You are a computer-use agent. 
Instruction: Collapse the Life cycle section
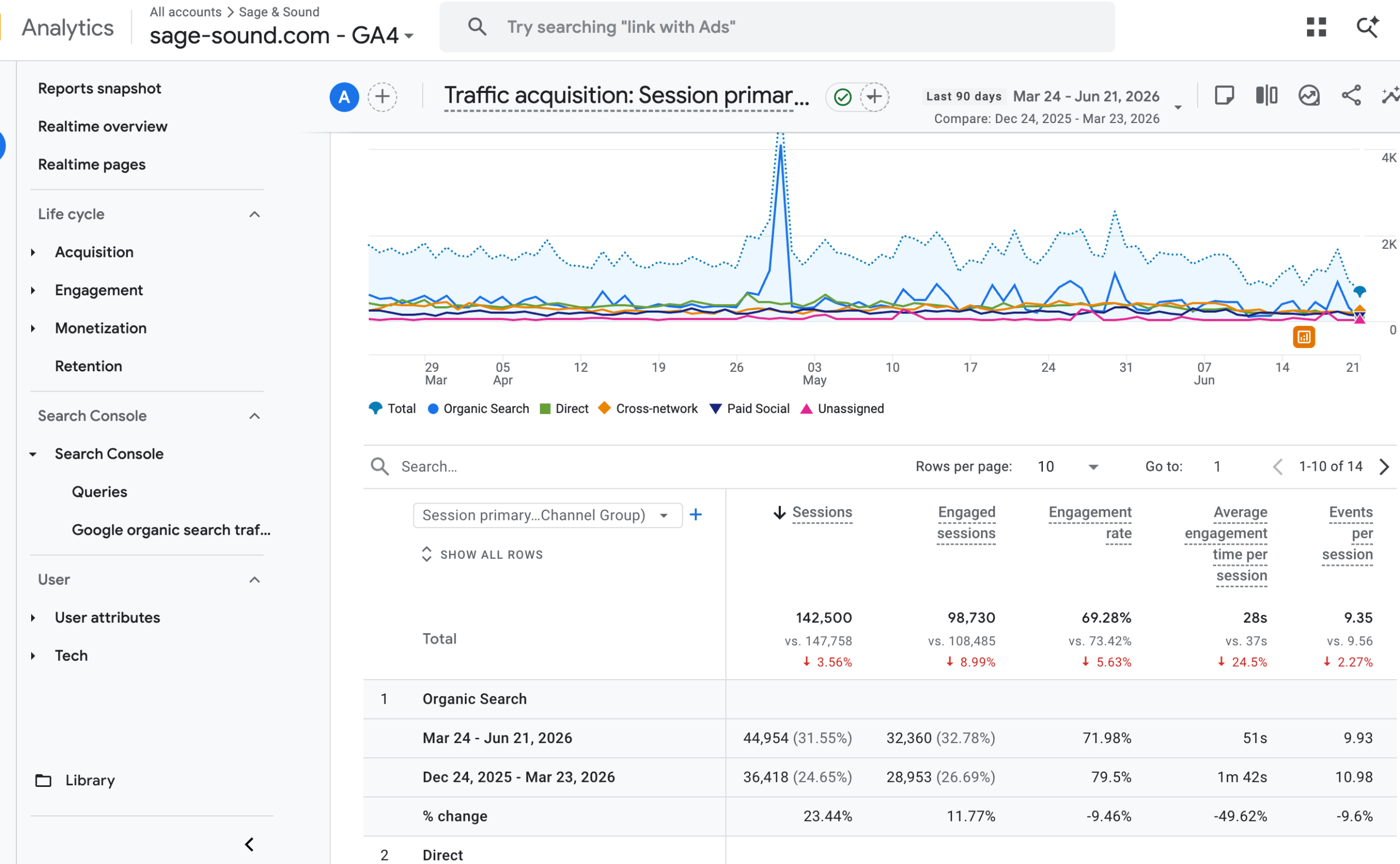(255, 214)
